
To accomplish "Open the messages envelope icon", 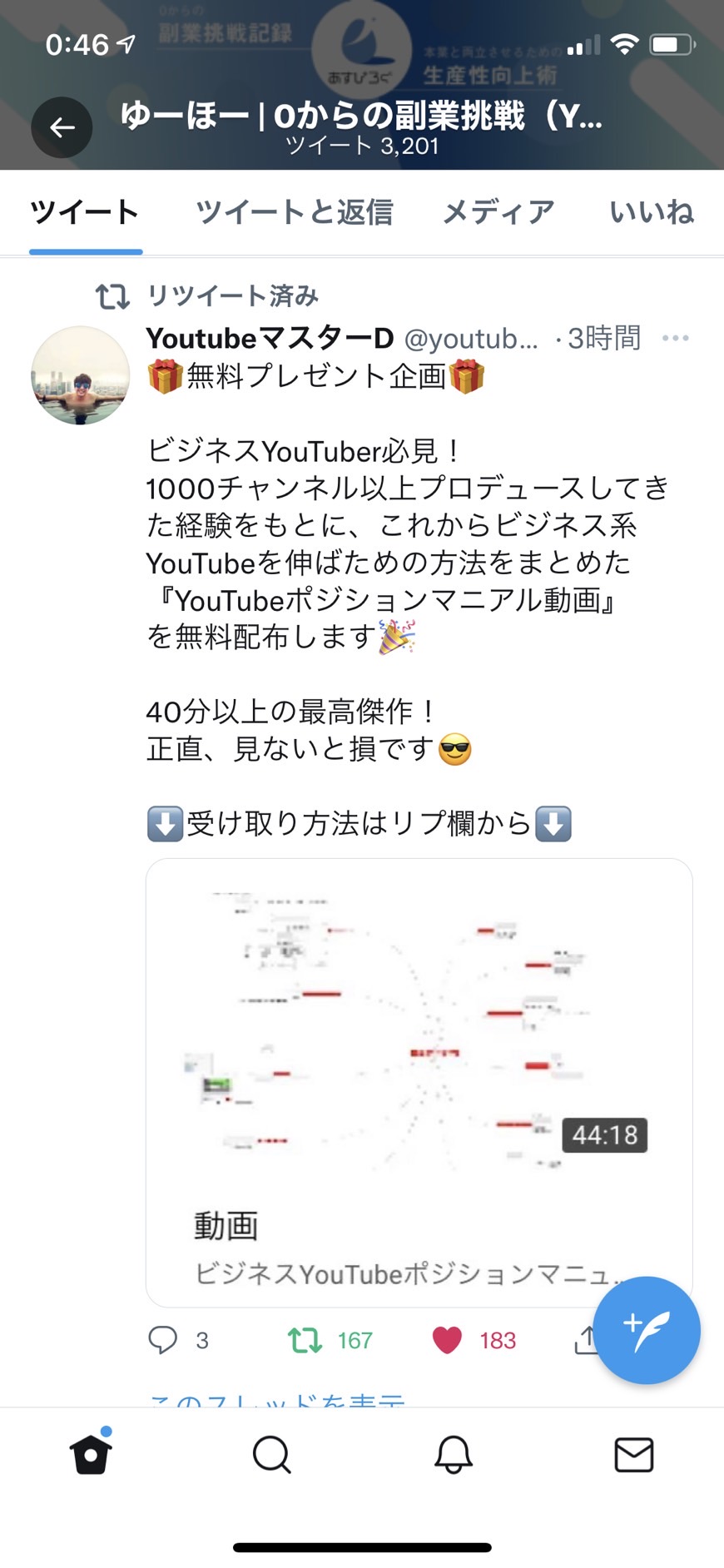I will coord(634,1455).
